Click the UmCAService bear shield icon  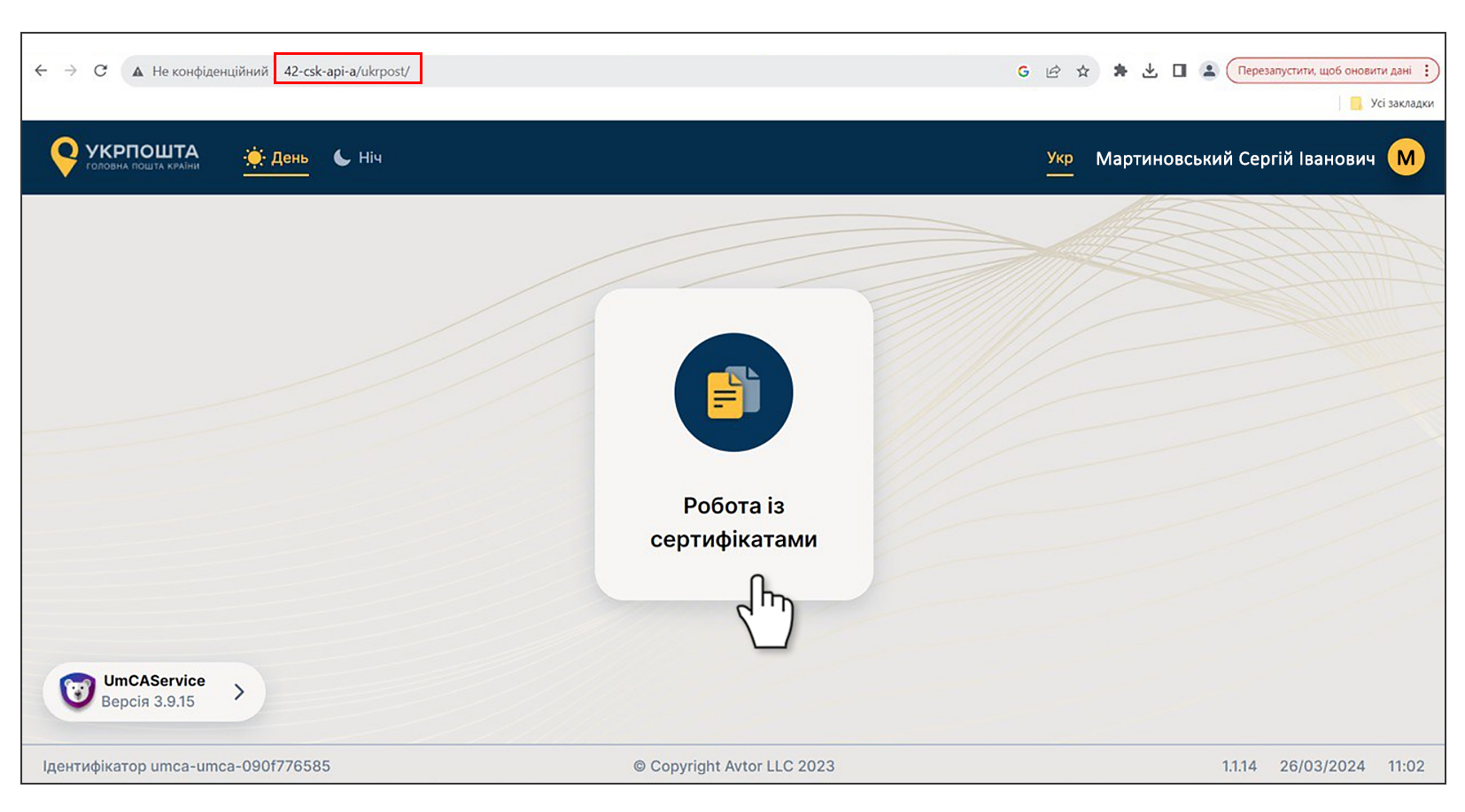78,691
